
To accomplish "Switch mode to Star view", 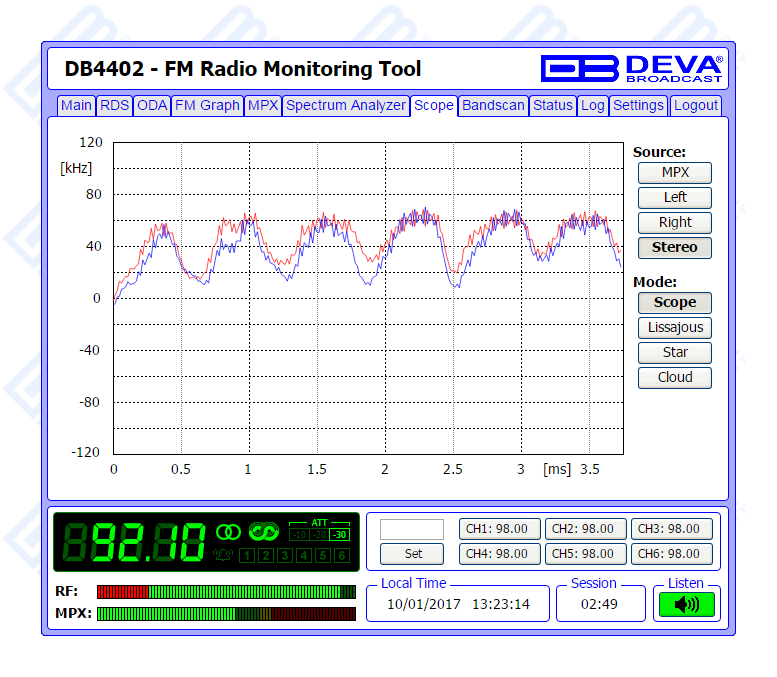I will click(674, 352).
